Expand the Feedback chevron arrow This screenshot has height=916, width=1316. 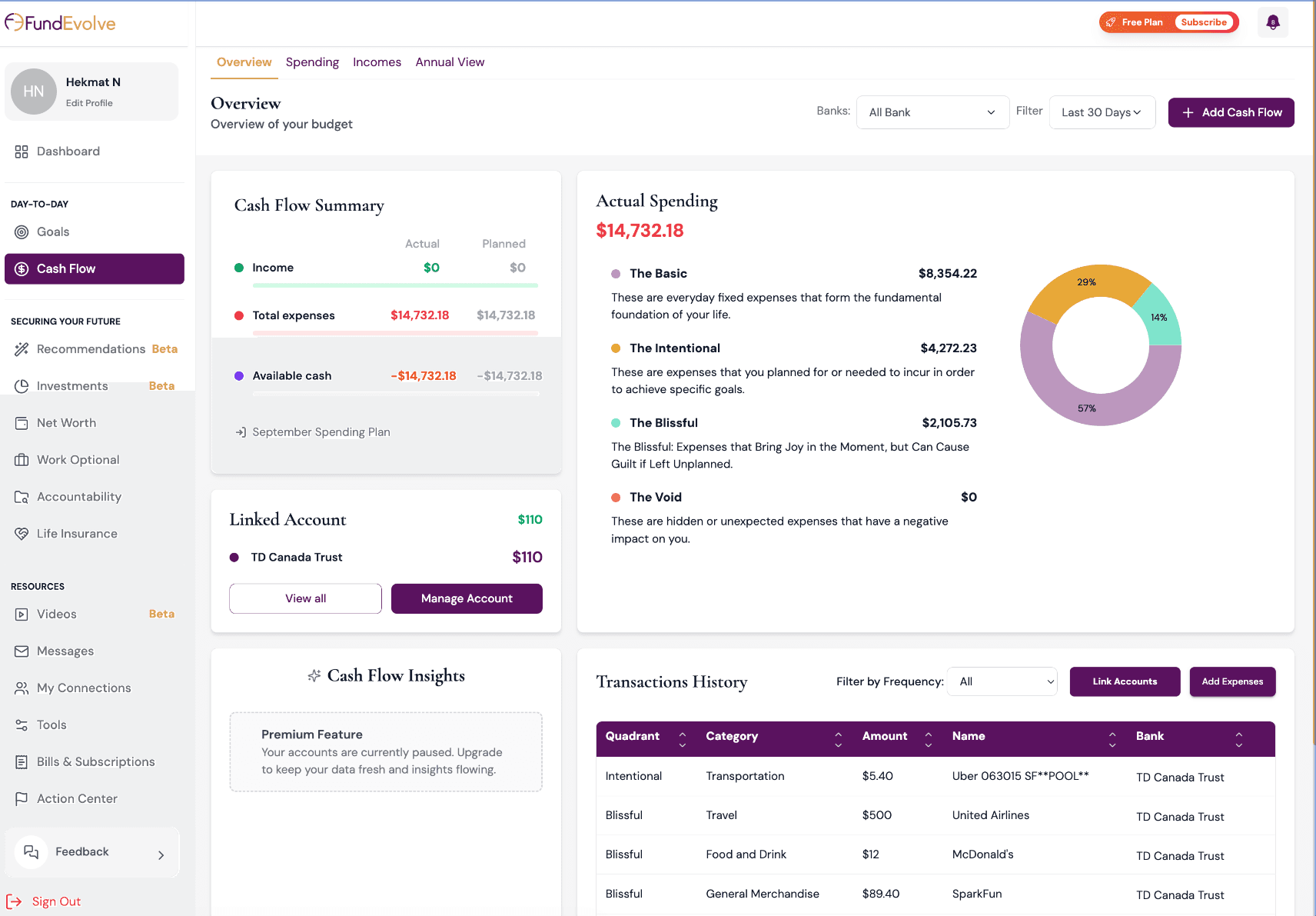point(161,855)
